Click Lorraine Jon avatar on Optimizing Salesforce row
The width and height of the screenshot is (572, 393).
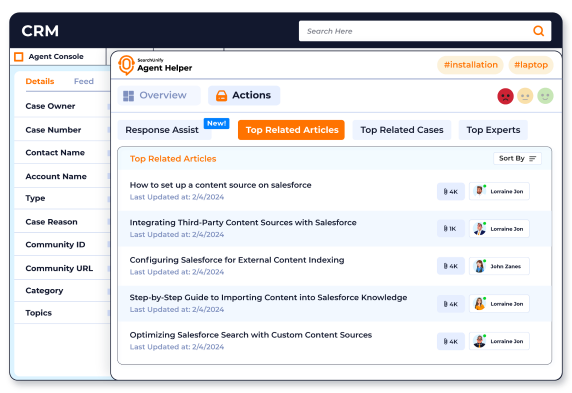[479, 341]
